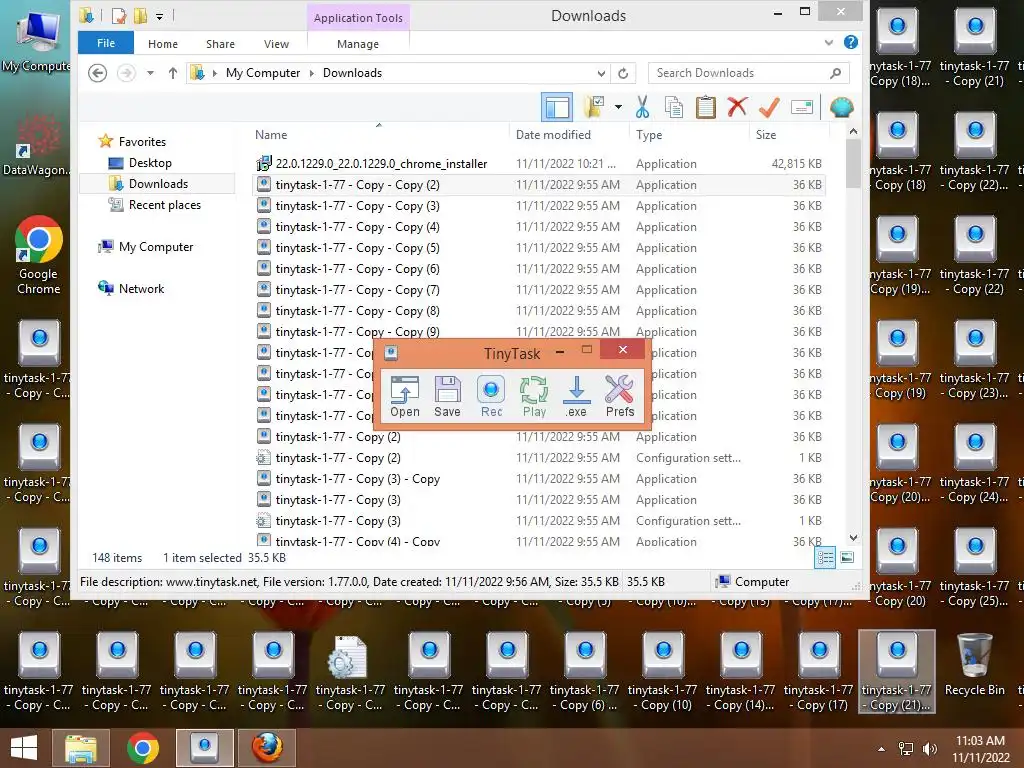Click the Google Chrome desktop shortcut

[x=39, y=255]
